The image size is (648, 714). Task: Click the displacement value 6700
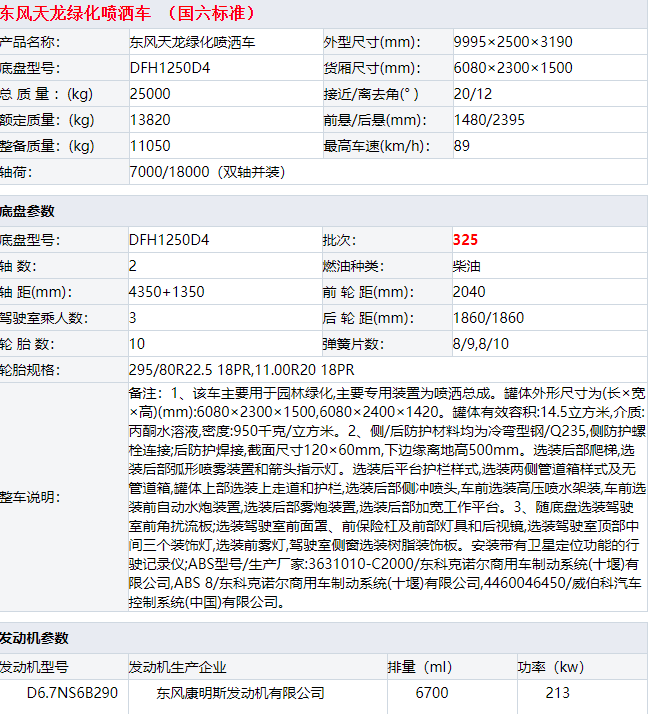point(431,693)
